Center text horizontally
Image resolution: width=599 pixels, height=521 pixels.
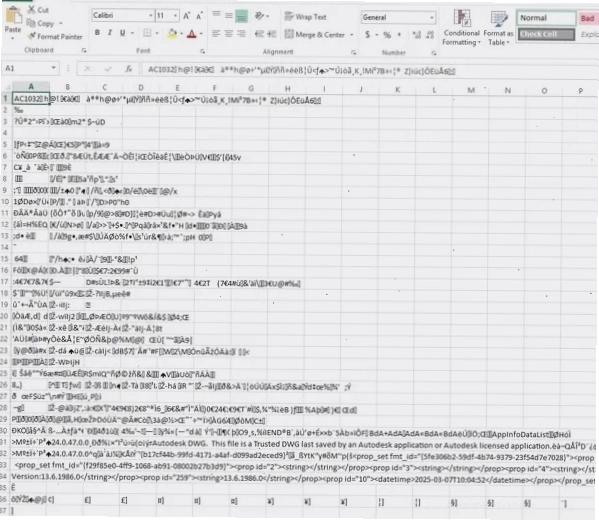[228, 34]
